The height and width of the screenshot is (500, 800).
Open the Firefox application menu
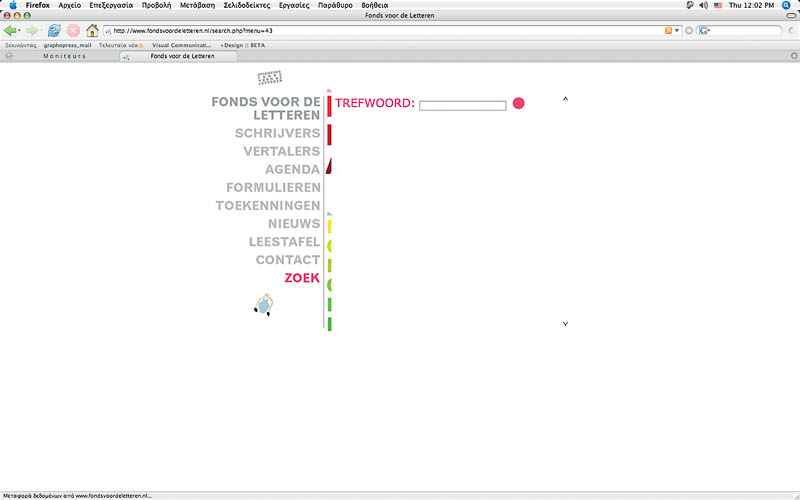coord(38,5)
